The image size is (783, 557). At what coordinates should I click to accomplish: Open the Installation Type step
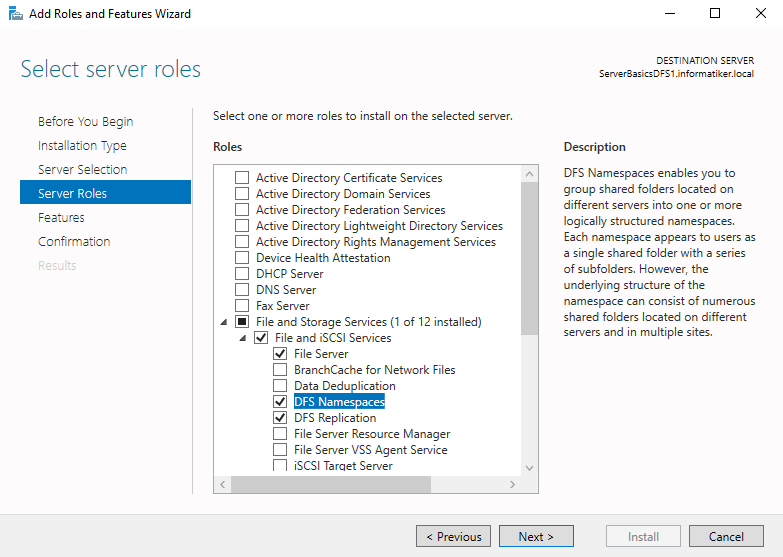point(82,145)
